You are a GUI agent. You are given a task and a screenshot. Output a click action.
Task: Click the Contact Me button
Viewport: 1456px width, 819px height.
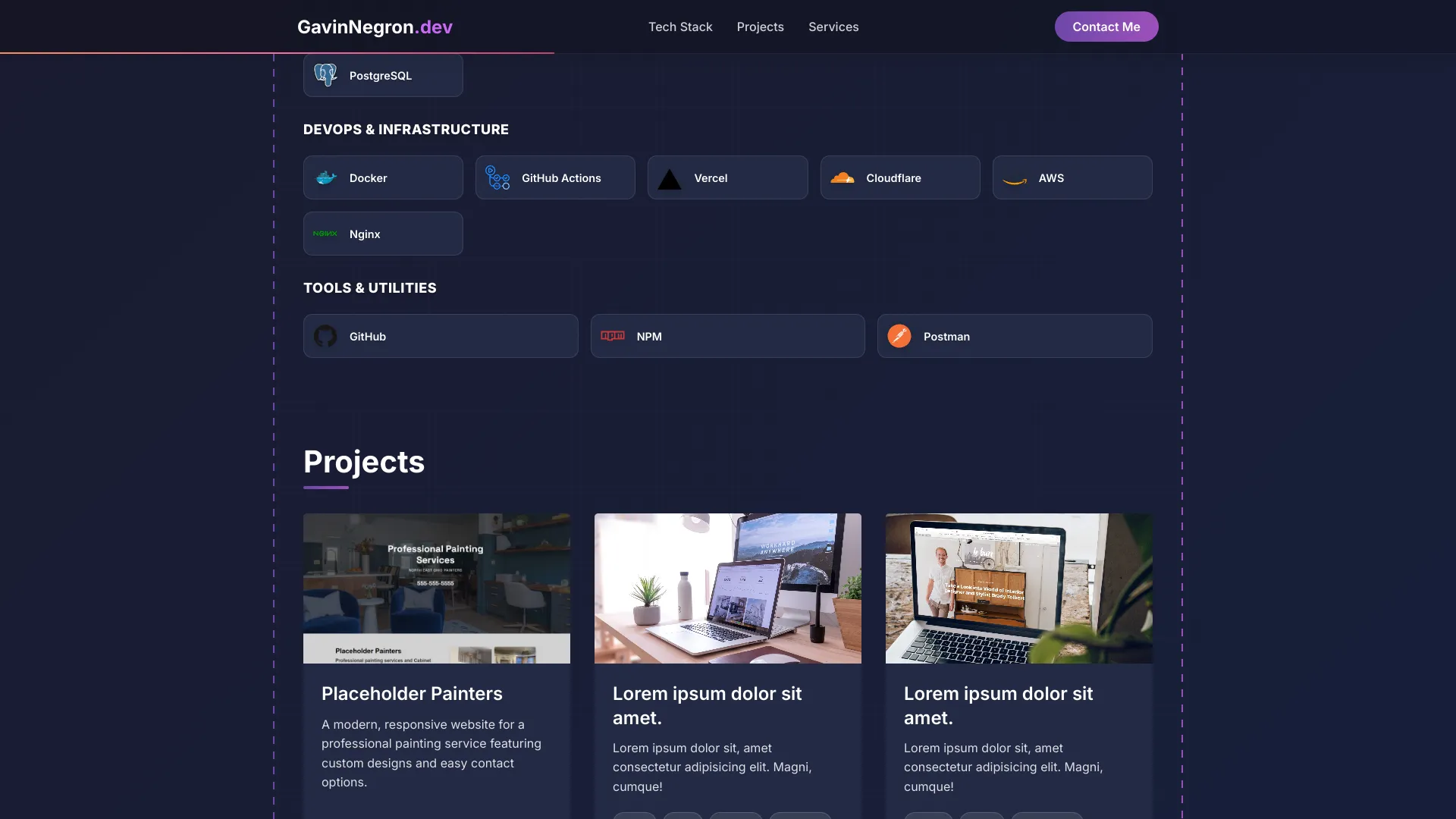tap(1106, 27)
